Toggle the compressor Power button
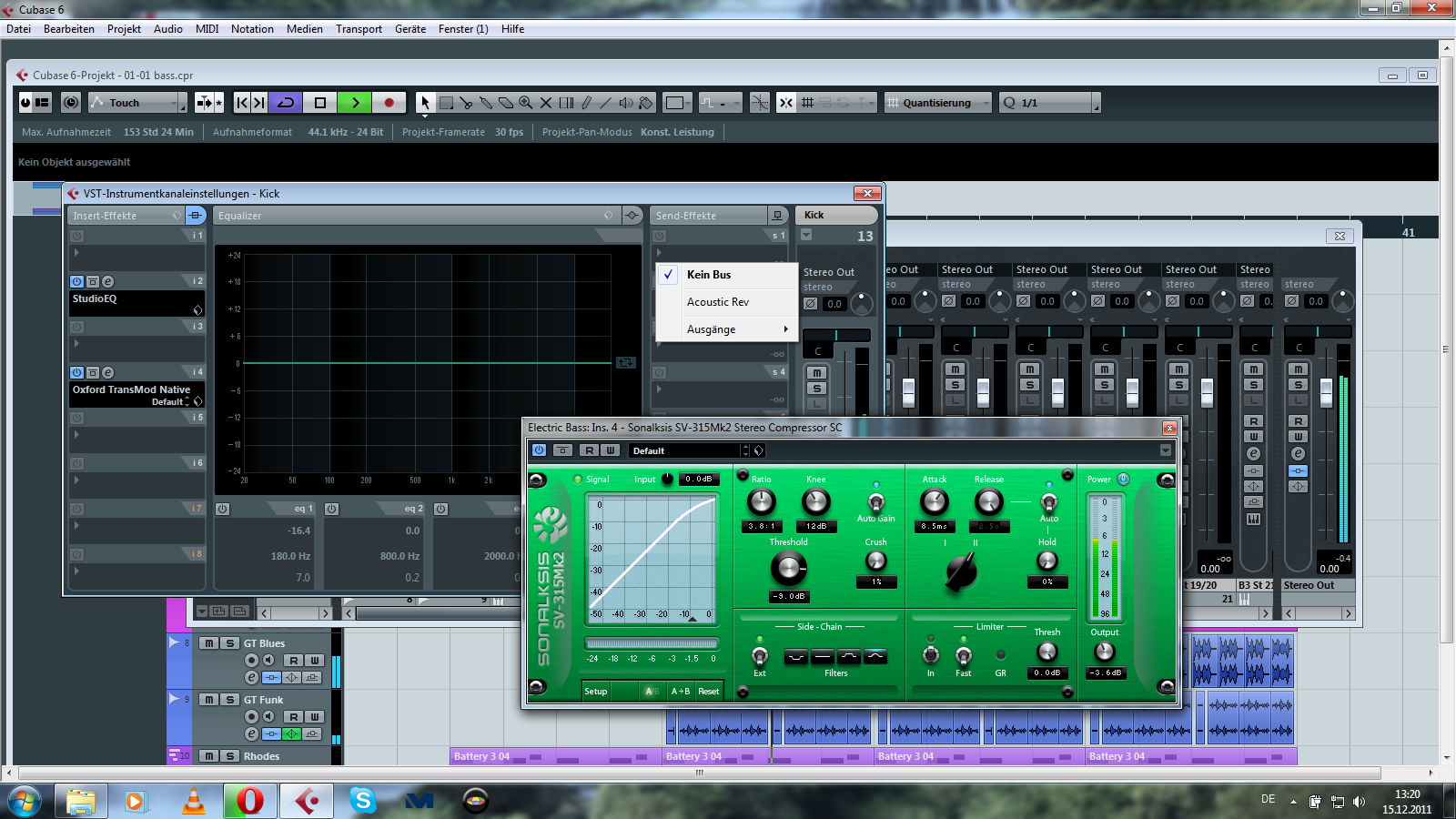The image size is (1456, 819). pyautogui.click(x=1123, y=480)
